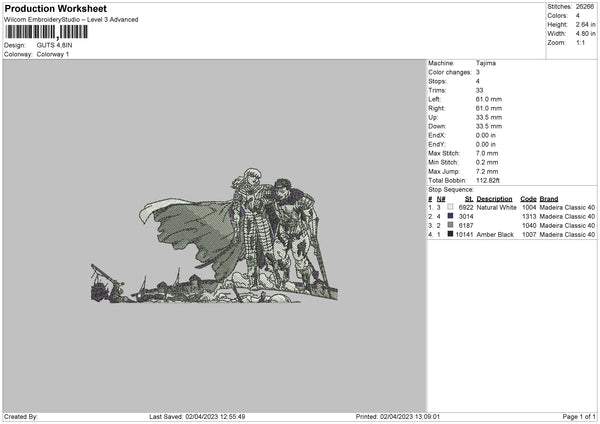Viewport: 600px width, 424px height.
Task: Click the Machine value Tajima
Action: click(x=486, y=63)
